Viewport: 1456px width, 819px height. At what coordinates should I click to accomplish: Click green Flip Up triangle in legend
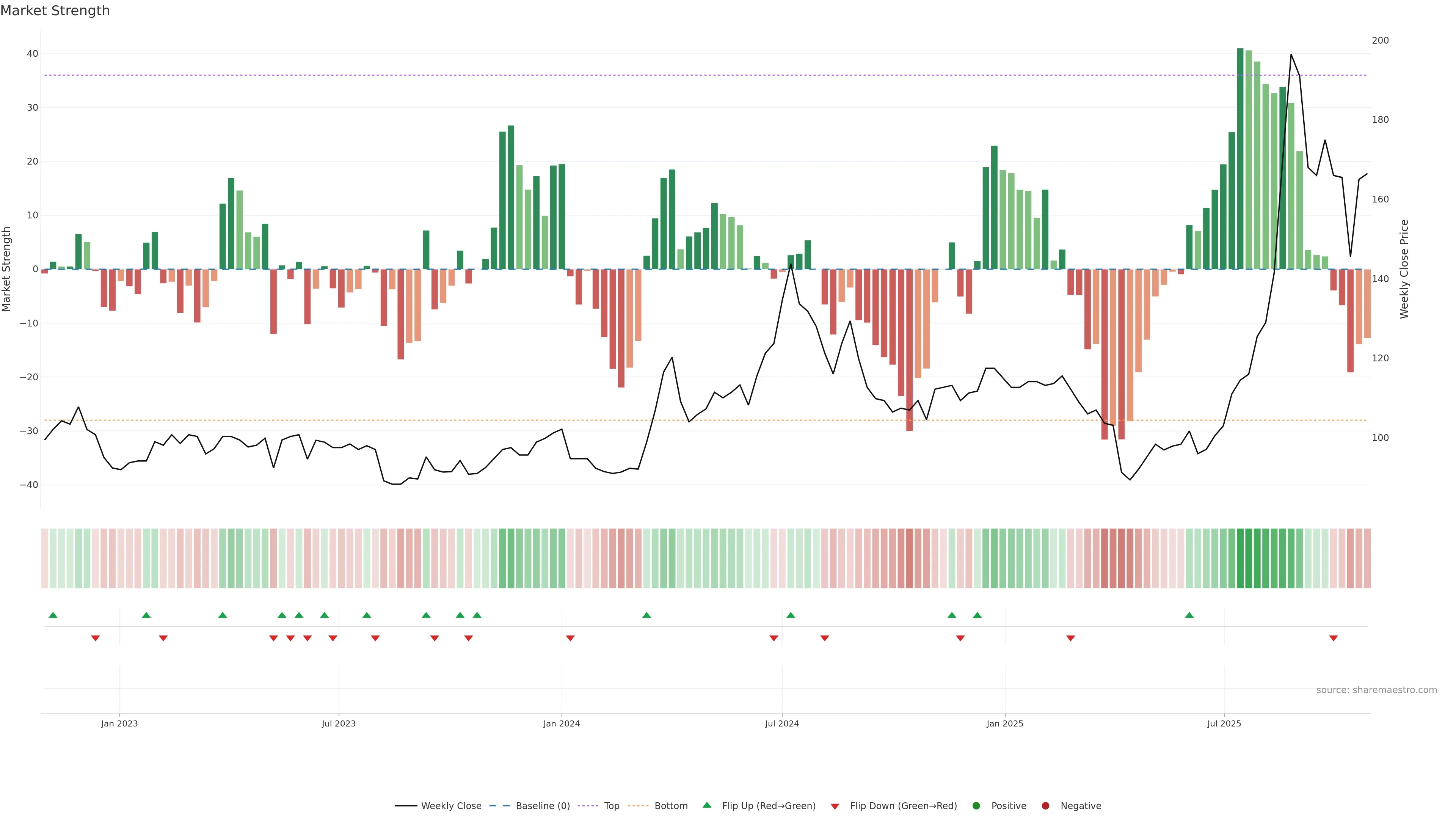tap(706, 805)
